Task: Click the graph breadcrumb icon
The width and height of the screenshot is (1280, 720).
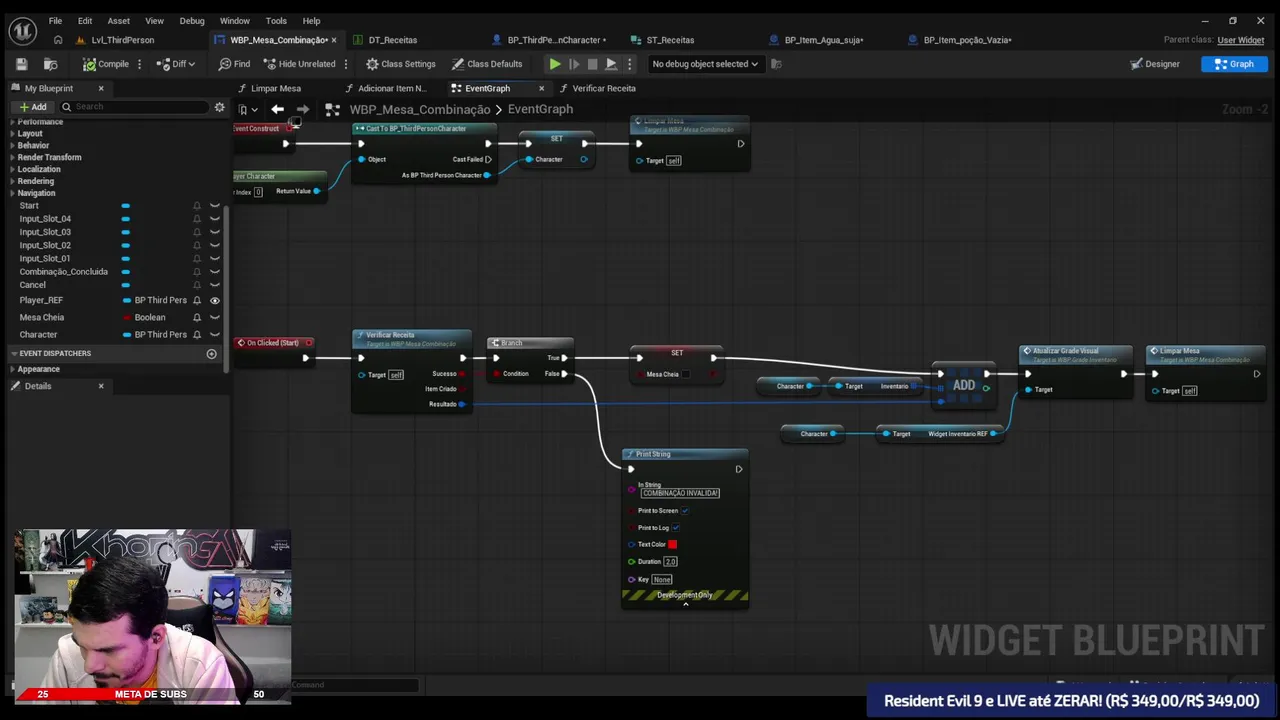Action: (332, 109)
